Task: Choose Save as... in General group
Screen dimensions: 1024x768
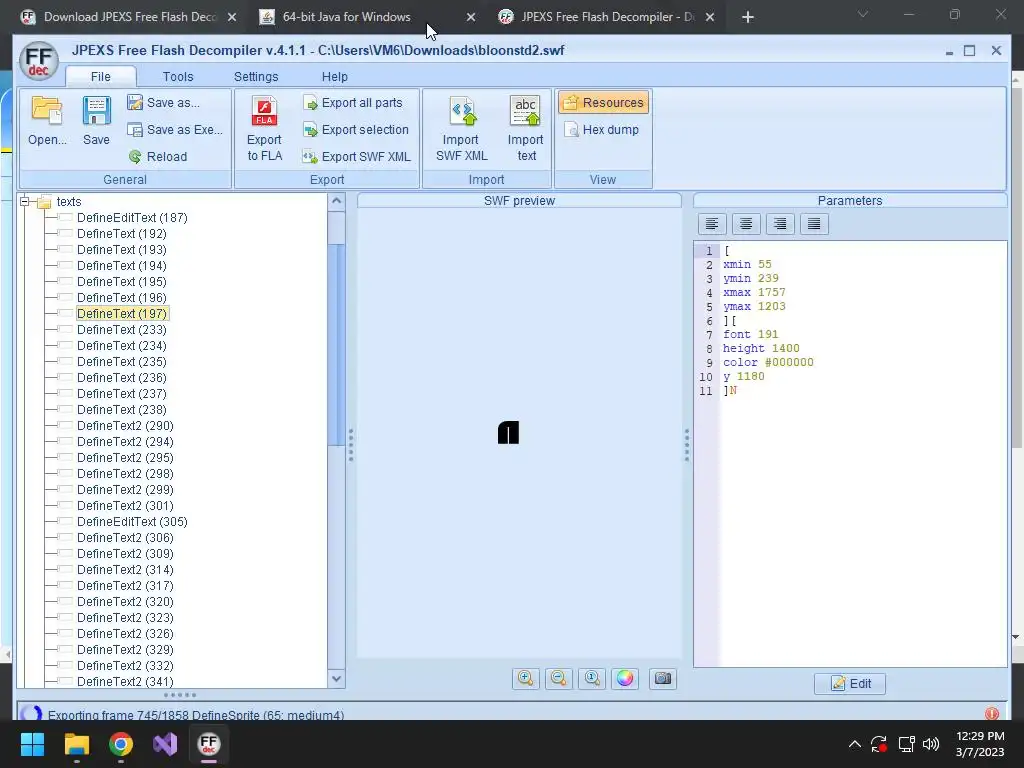Action: pyautogui.click(x=165, y=103)
